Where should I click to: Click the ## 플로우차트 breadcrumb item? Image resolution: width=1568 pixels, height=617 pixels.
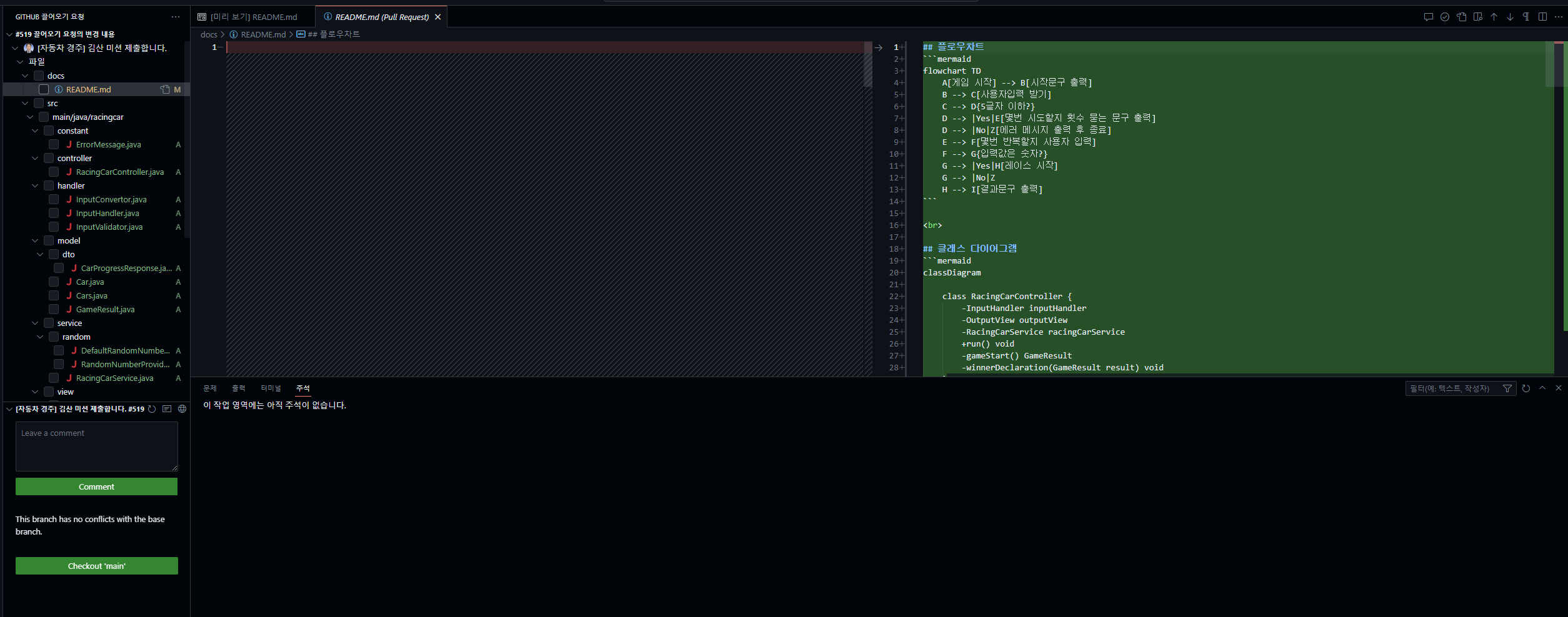click(334, 34)
